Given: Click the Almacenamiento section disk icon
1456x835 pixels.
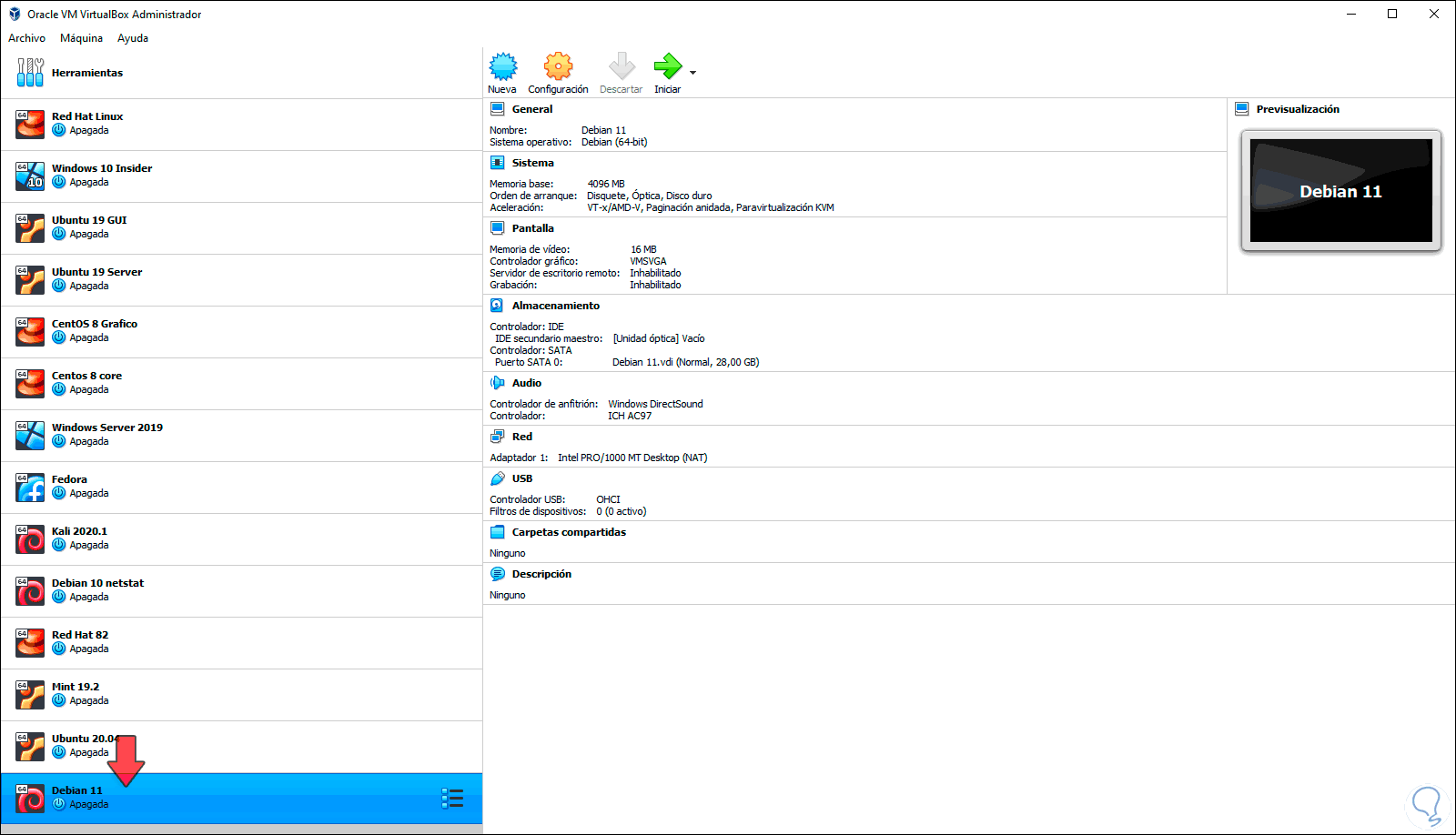Looking at the screenshot, I should 498,306.
